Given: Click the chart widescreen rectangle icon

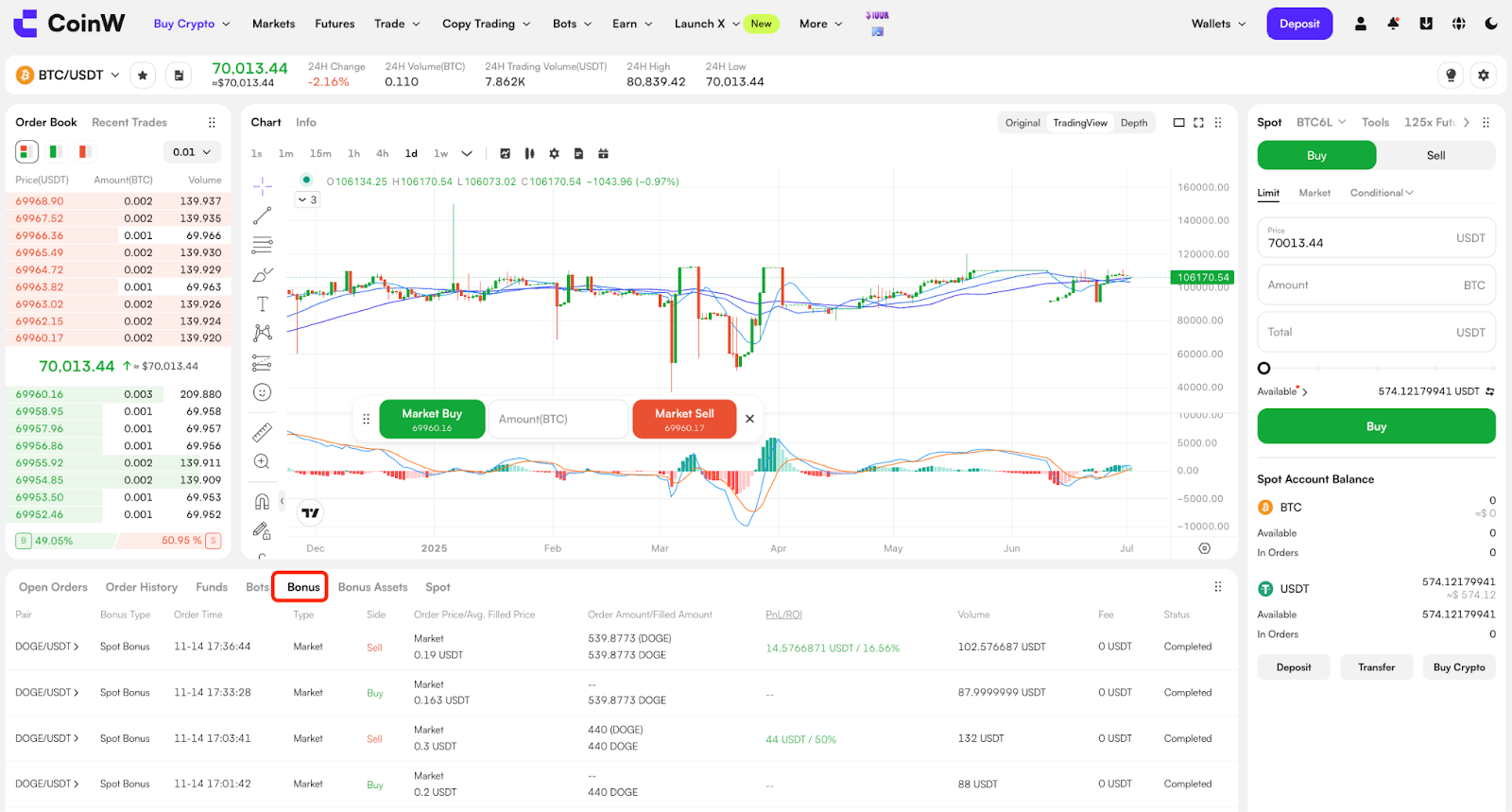Looking at the screenshot, I should (1178, 123).
